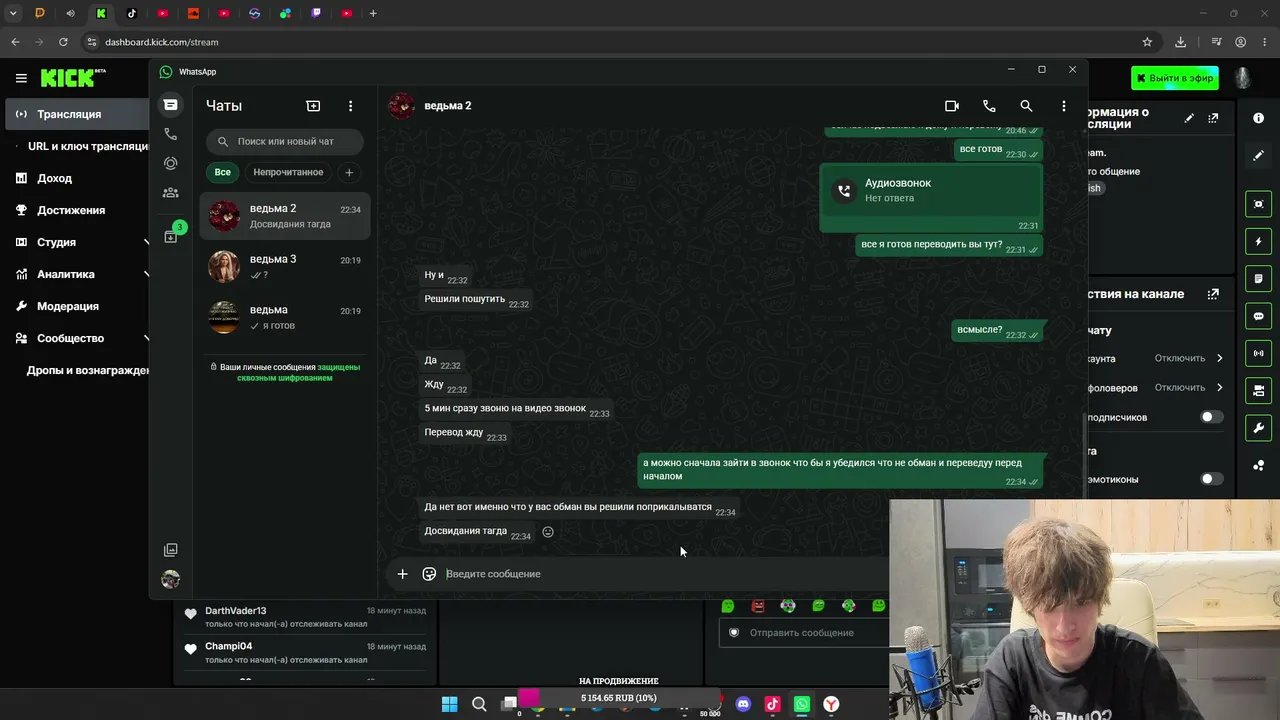Viewport: 1280px width, 720px height.
Task: Open the WhatsApp Status section
Action: [x=171, y=163]
